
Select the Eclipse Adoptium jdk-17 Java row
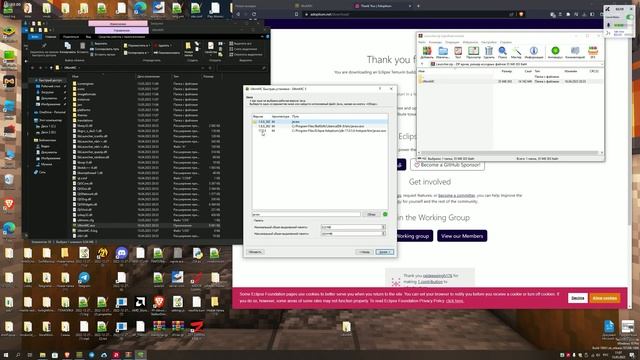320,131
